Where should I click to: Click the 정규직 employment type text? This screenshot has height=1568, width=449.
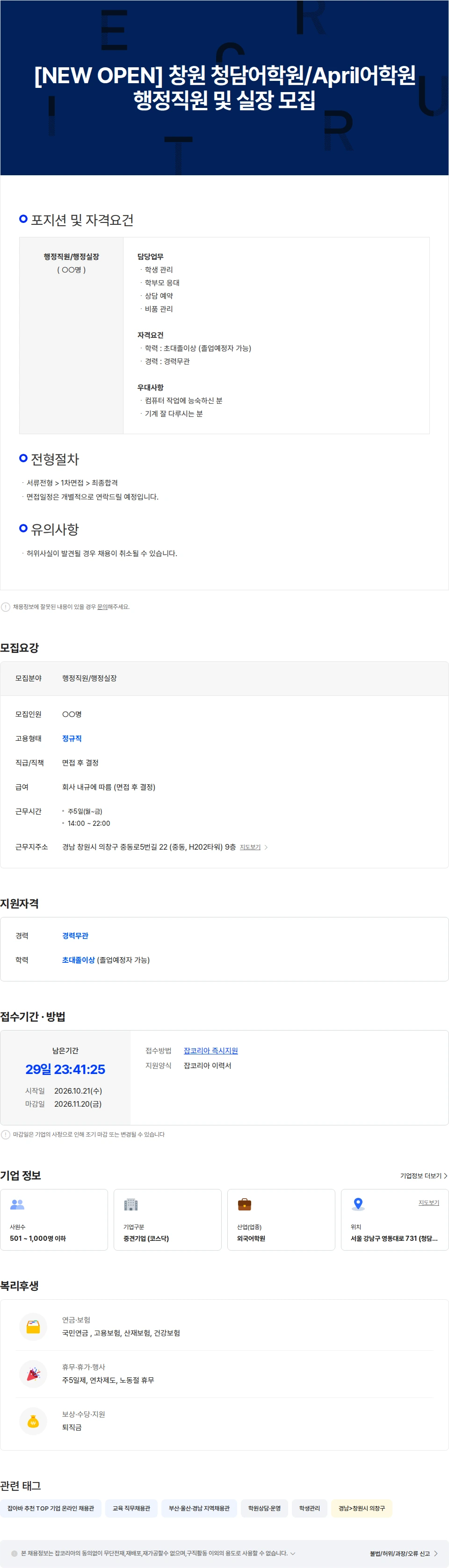(72, 738)
